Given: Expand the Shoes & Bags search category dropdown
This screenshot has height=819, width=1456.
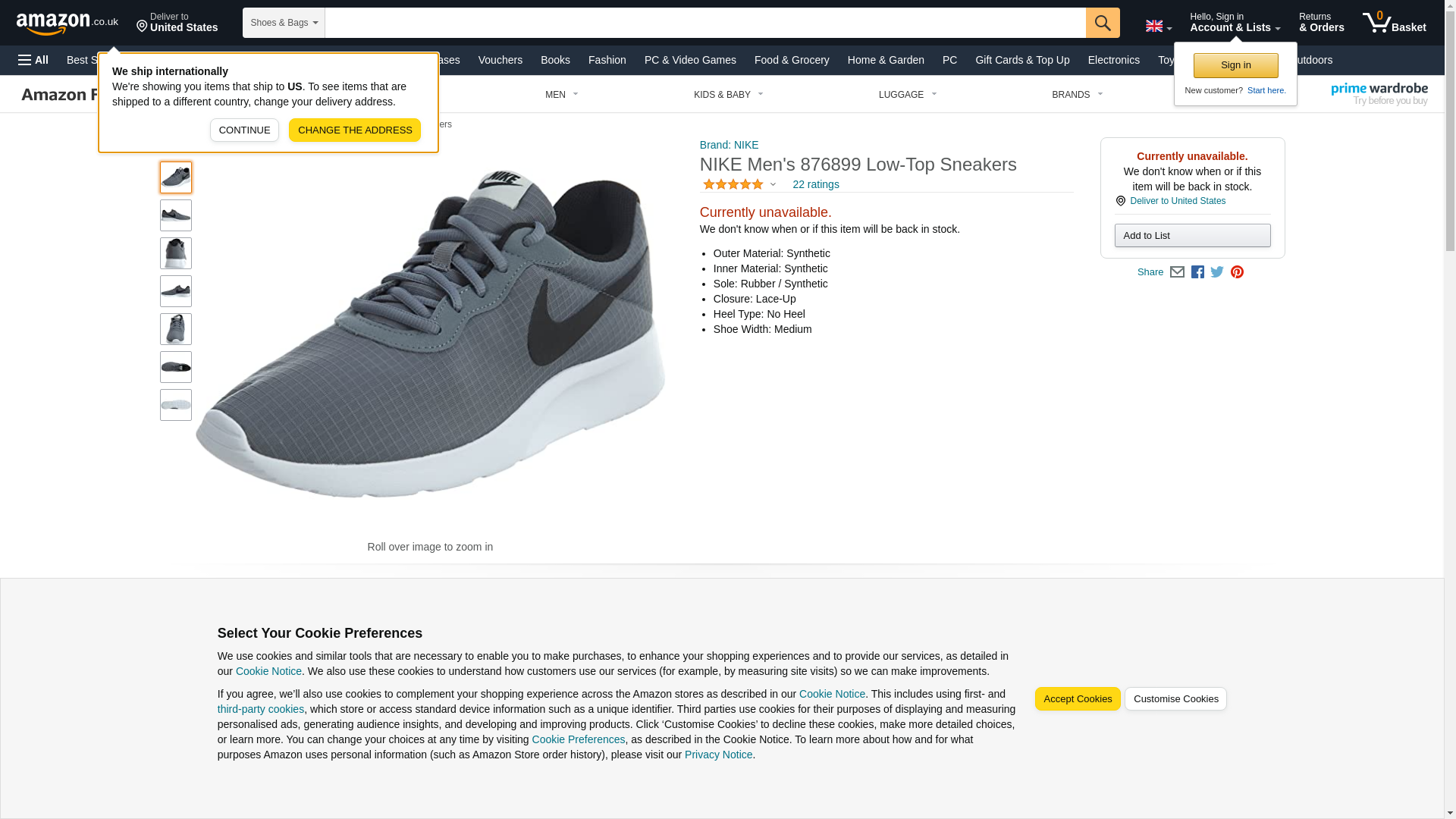Looking at the screenshot, I should [284, 23].
